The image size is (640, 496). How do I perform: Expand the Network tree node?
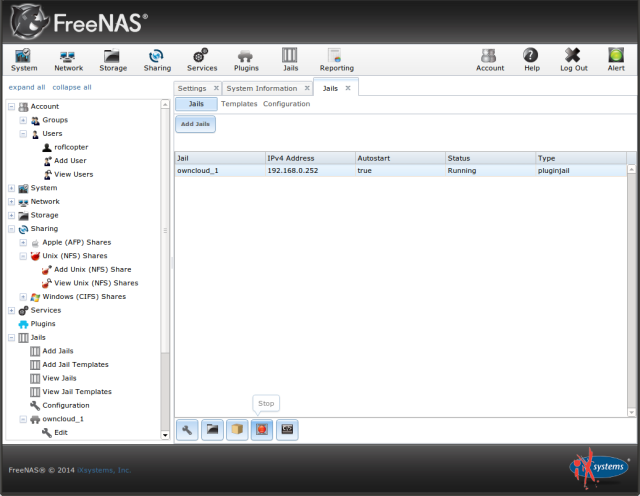[11, 202]
